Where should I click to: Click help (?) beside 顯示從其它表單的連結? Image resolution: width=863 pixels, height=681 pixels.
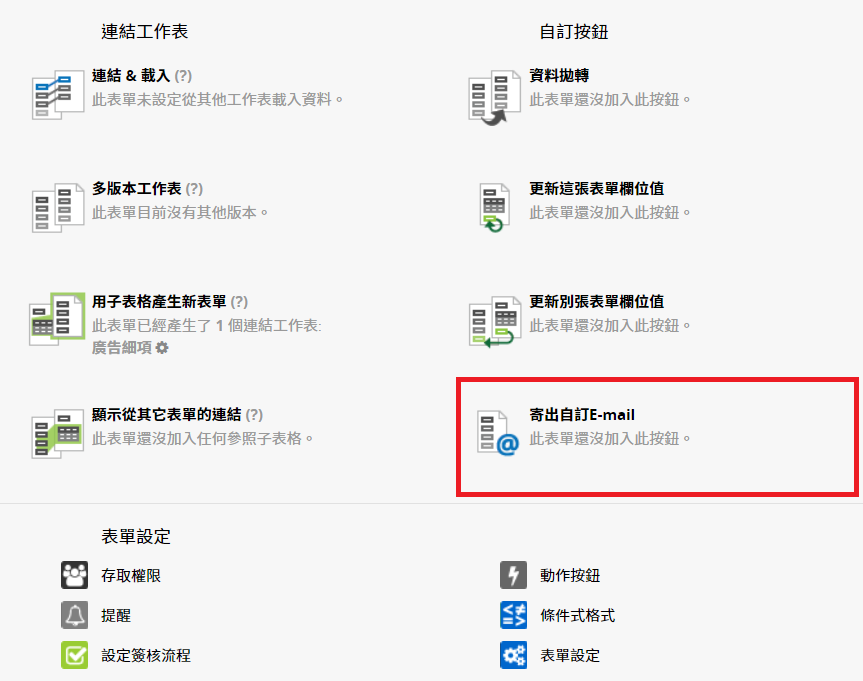click(x=254, y=415)
